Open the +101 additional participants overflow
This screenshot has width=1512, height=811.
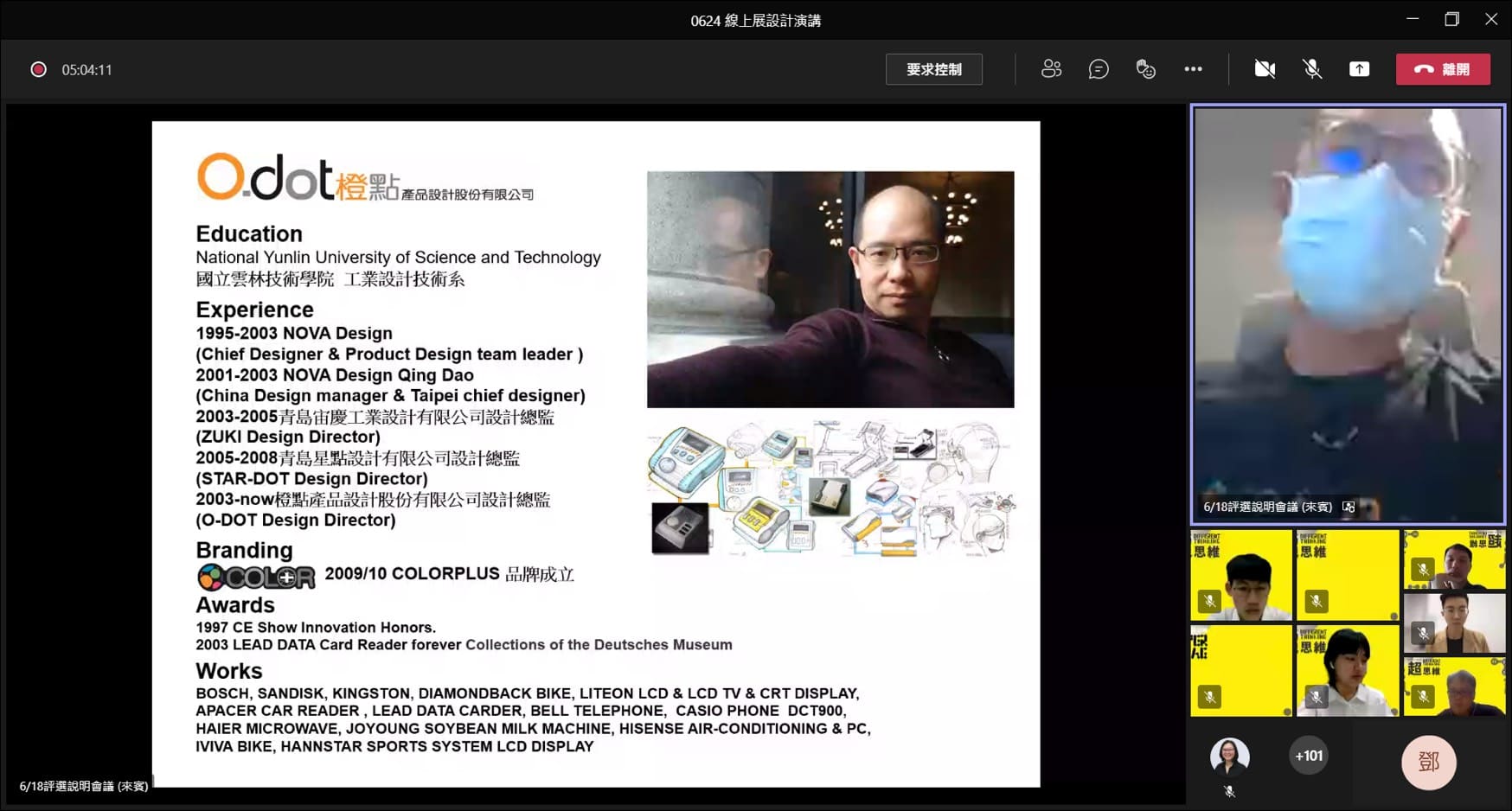1308,756
